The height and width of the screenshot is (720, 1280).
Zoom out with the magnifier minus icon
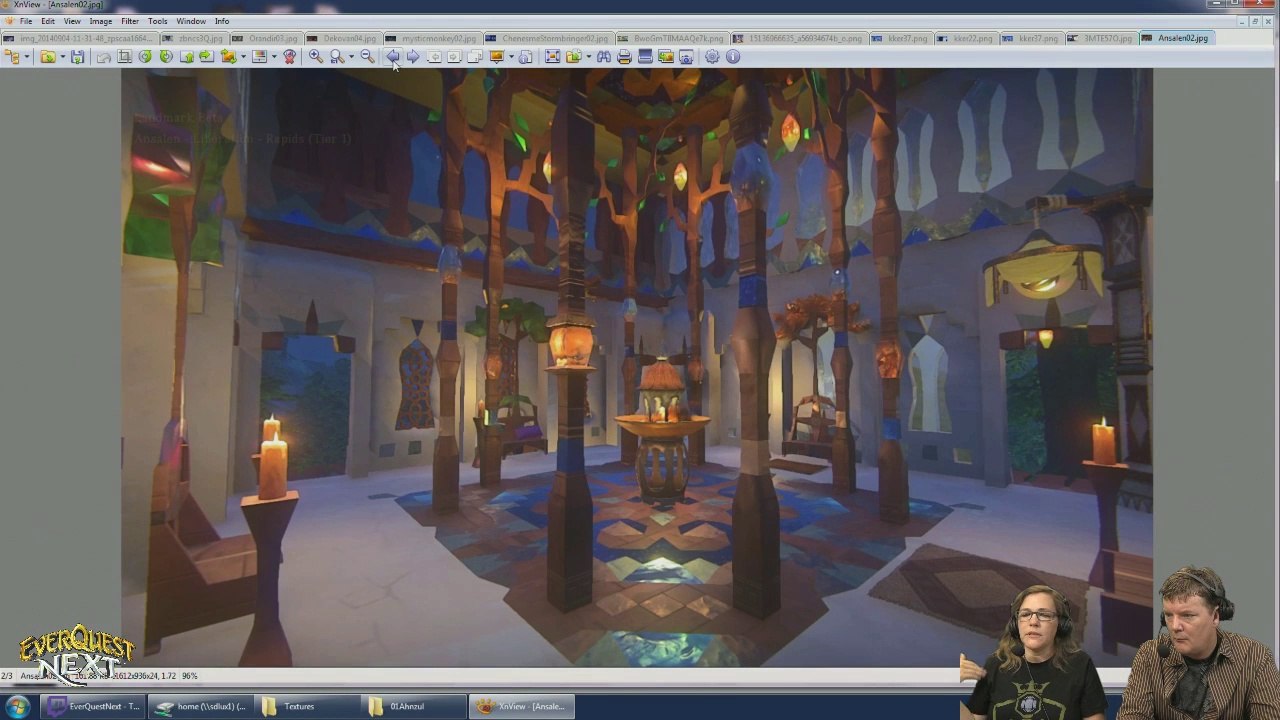coord(367,57)
